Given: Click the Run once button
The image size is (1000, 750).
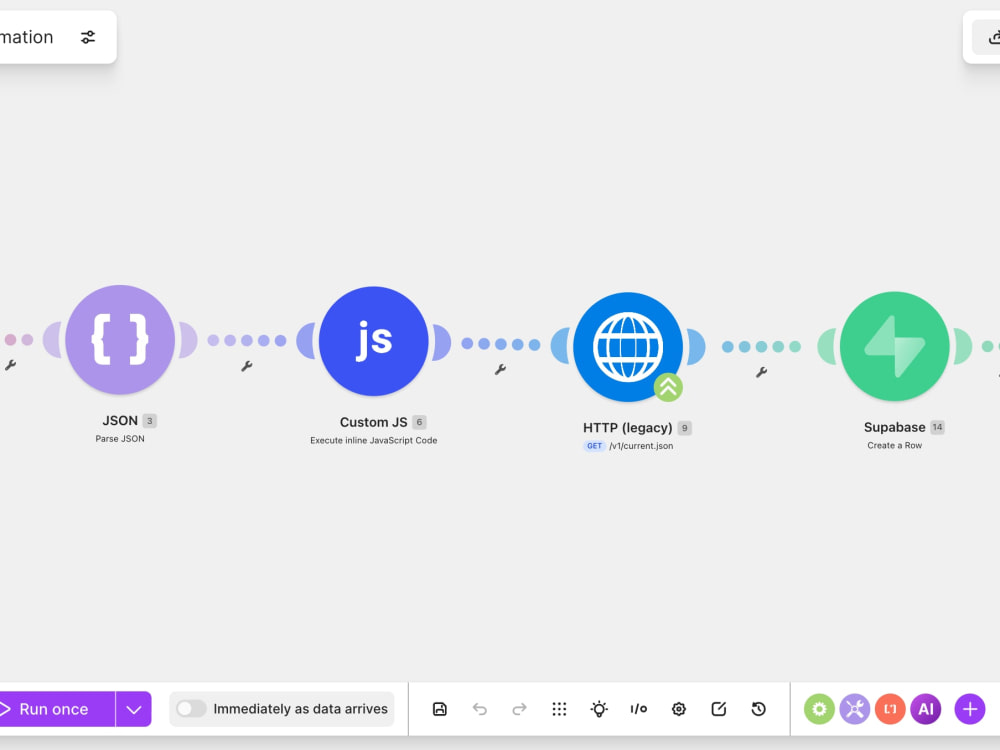Looking at the screenshot, I should tap(56, 709).
